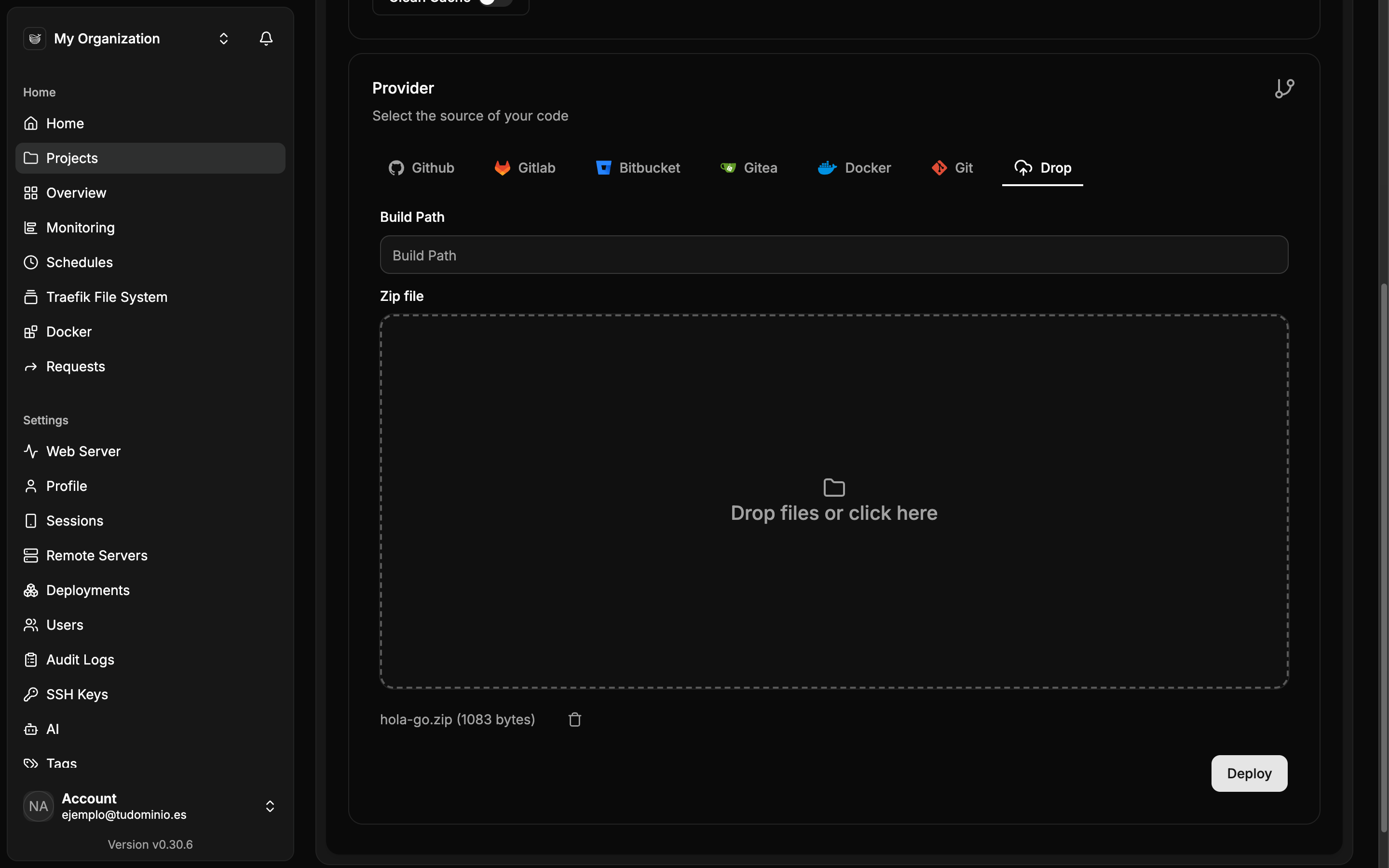
Task: Open the Docker sidebar link
Action: click(150, 332)
